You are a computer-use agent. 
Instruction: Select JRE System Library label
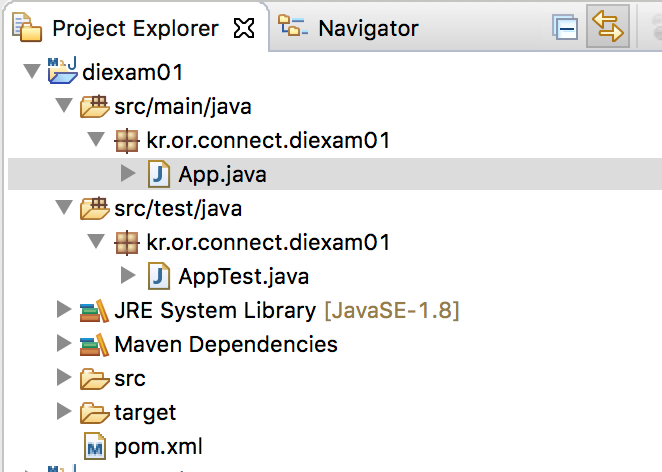(x=215, y=311)
